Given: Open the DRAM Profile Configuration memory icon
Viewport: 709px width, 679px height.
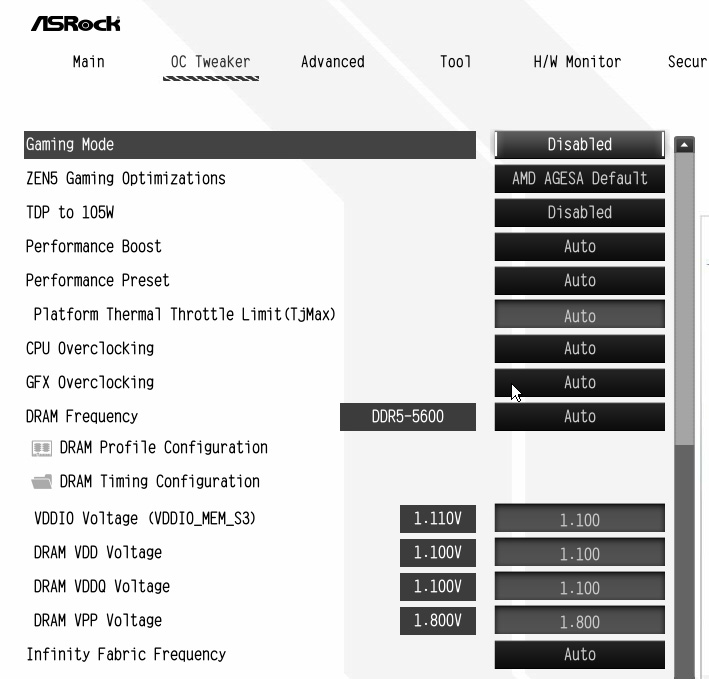Looking at the screenshot, I should pos(42,448).
